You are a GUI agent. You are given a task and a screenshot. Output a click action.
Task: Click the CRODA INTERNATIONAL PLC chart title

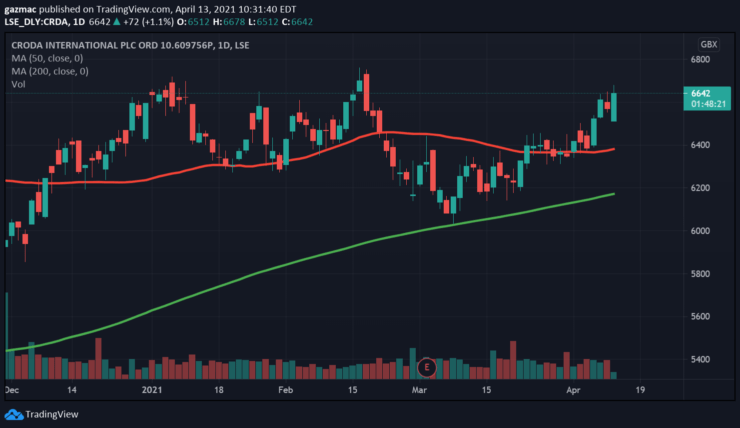coord(130,45)
